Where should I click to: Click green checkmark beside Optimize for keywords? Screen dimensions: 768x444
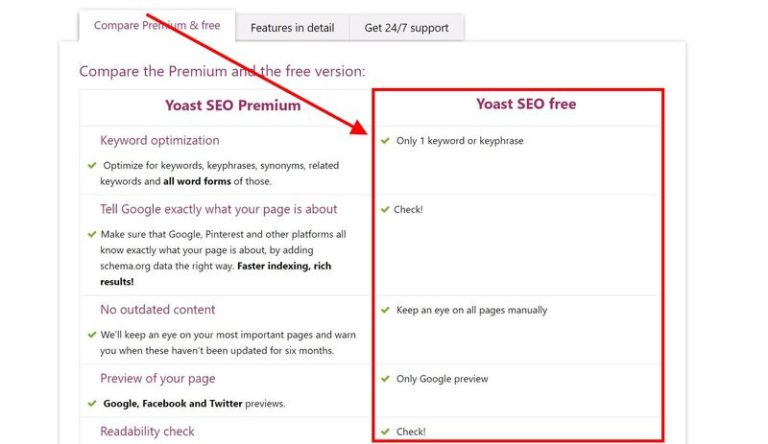92,165
